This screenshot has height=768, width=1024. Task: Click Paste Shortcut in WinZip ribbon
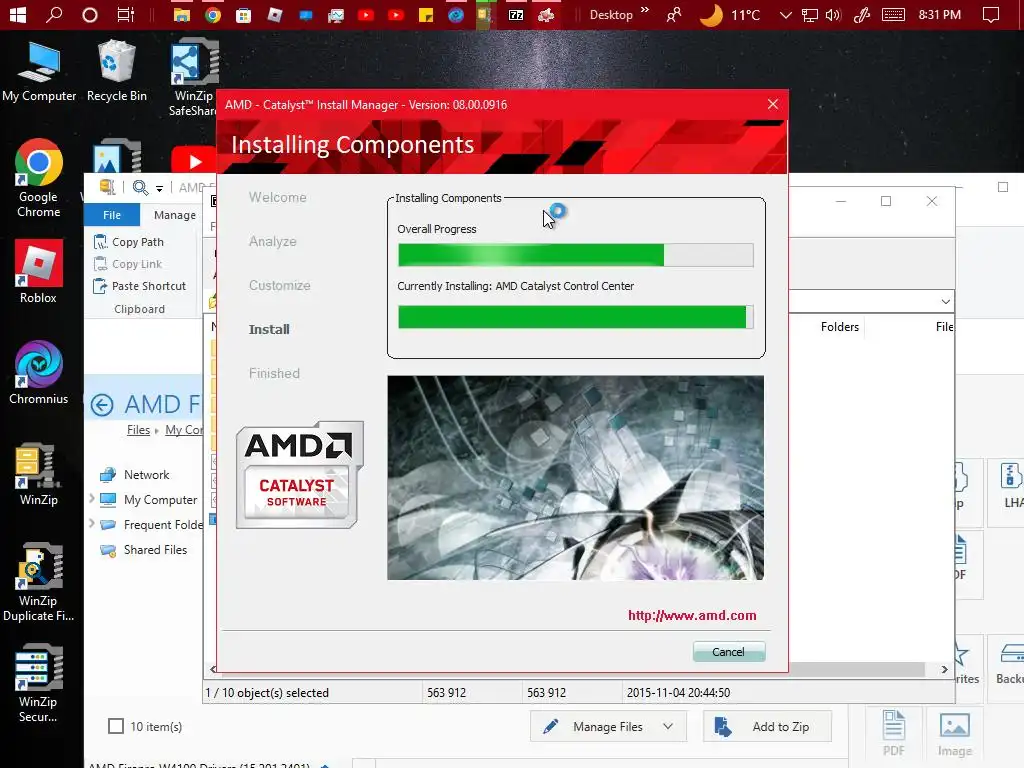[140, 286]
